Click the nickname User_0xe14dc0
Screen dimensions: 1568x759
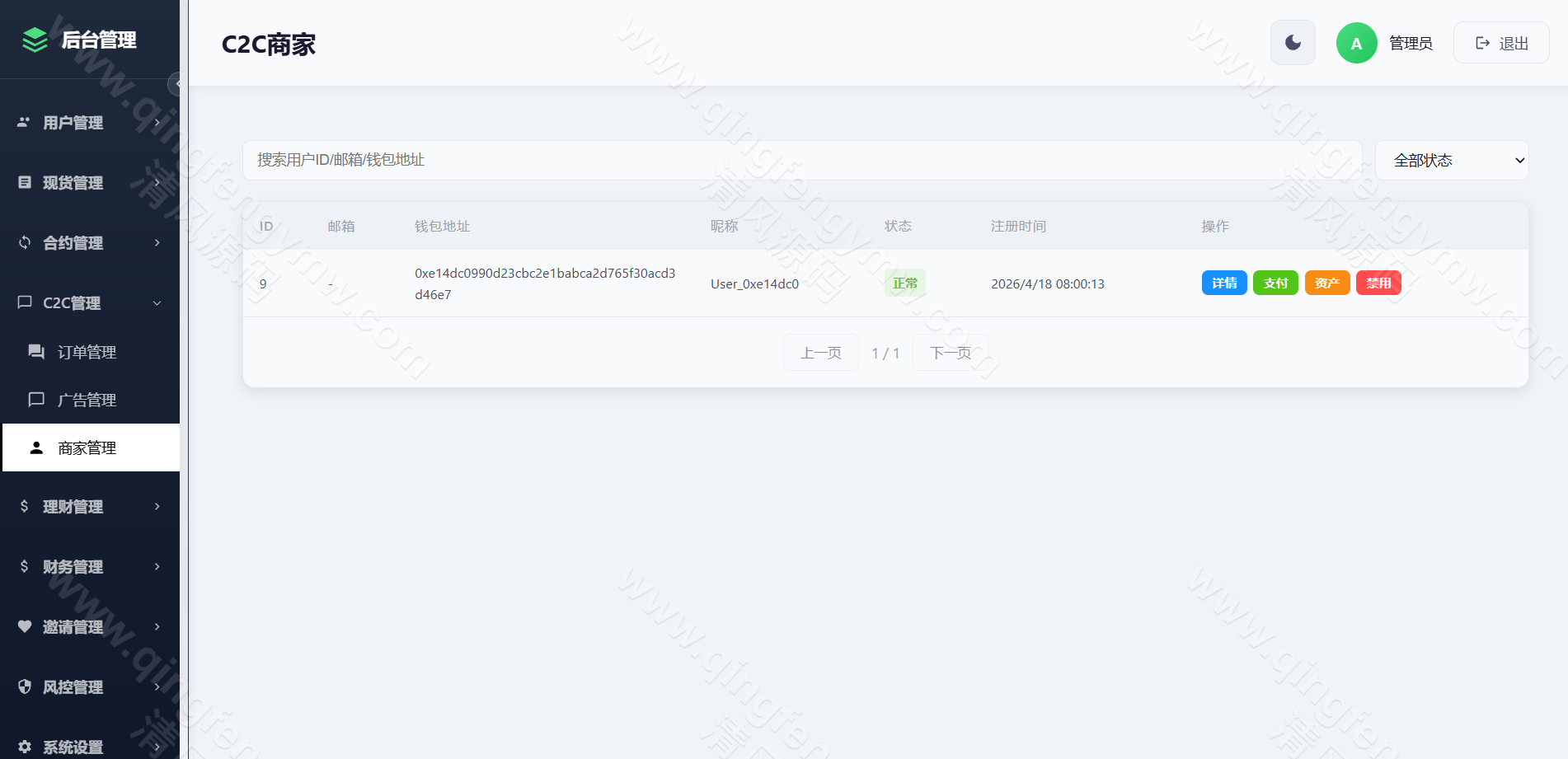(754, 283)
